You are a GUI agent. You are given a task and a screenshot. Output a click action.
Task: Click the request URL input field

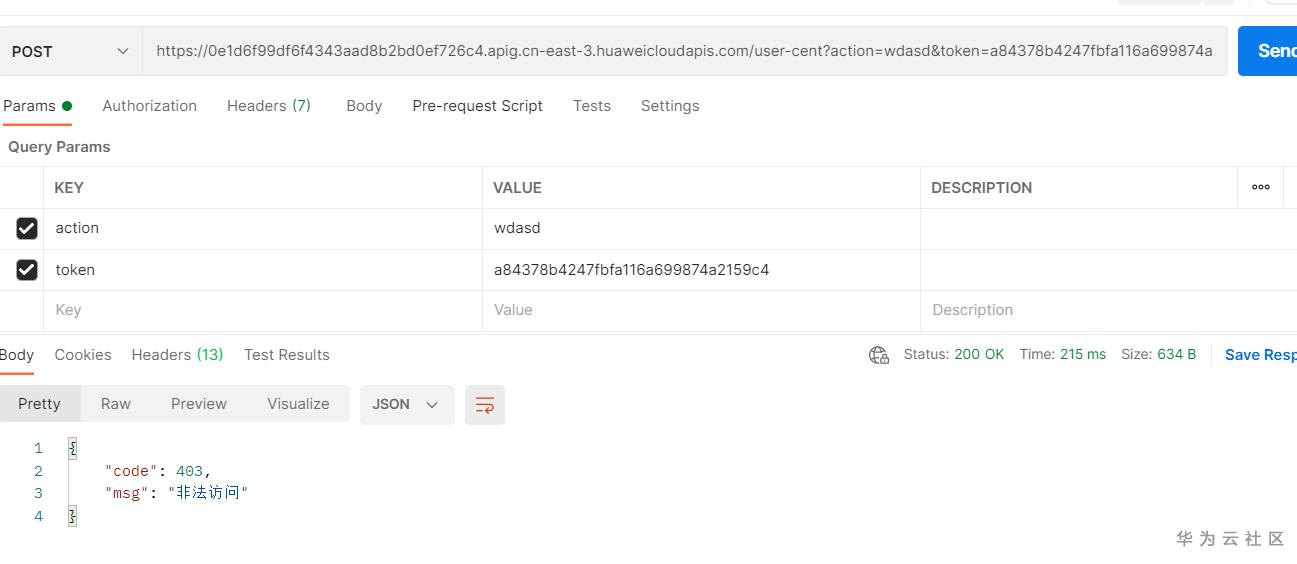pyautogui.click(x=684, y=51)
